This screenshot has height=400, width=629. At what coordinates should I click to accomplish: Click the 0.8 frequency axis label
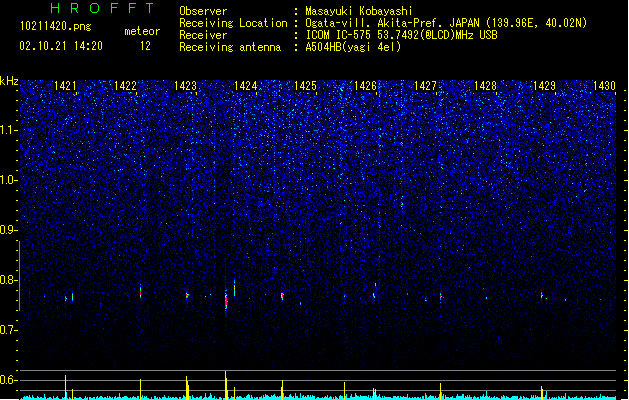pyautogui.click(x=8, y=280)
